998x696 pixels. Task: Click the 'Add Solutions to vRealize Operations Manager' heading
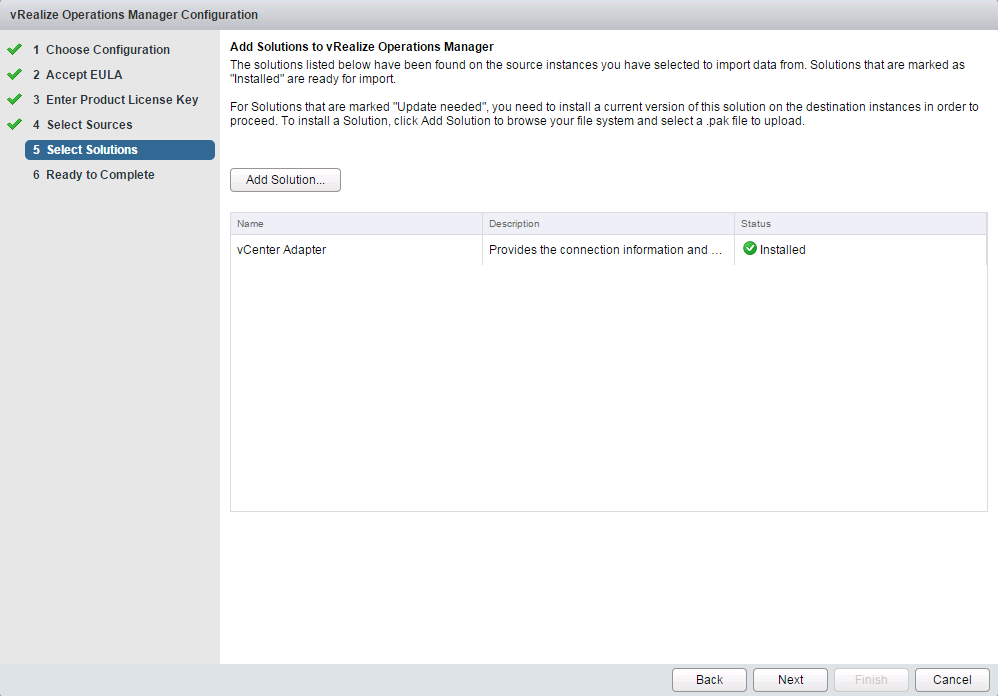click(362, 46)
